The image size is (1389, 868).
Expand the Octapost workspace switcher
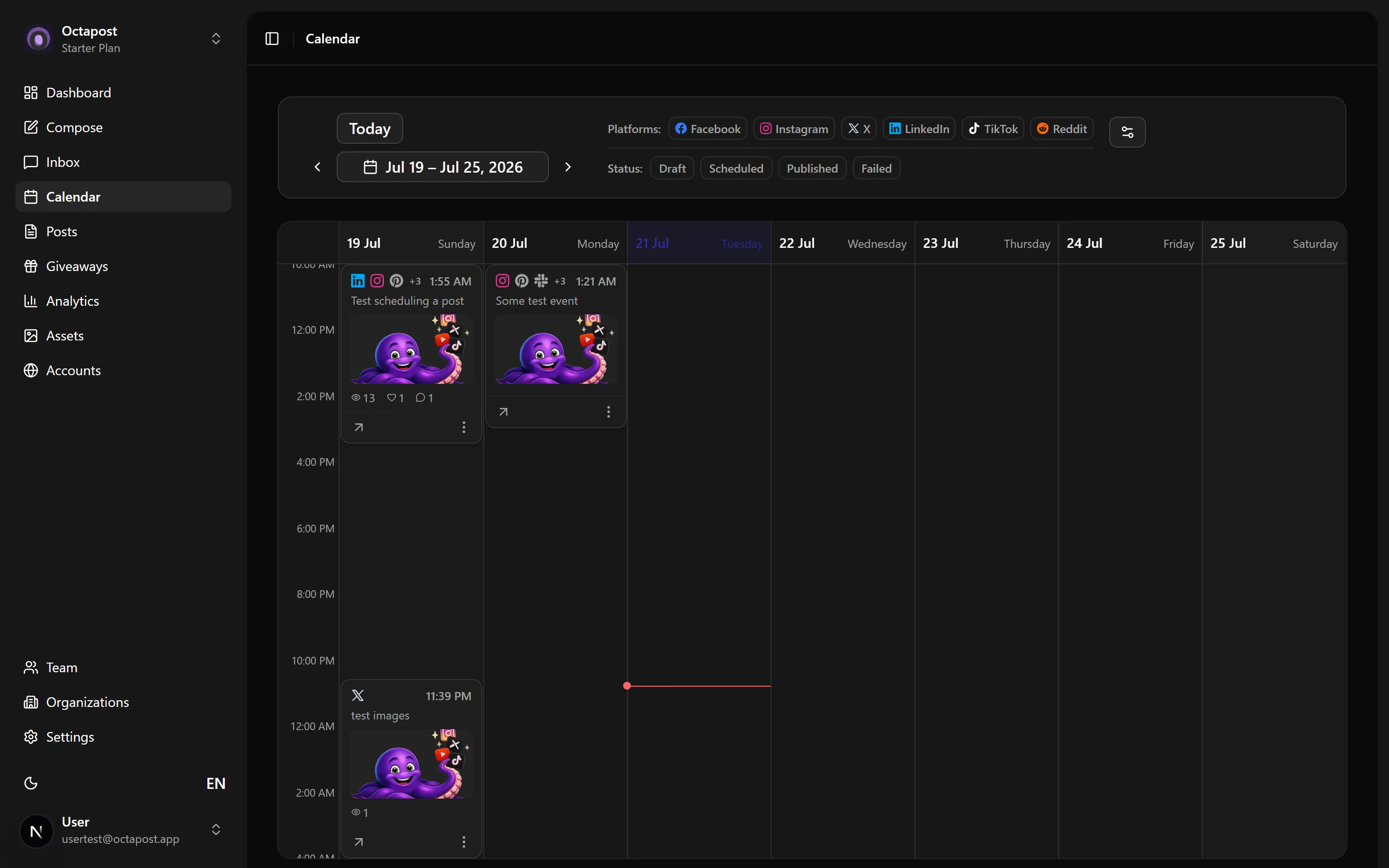pyautogui.click(x=216, y=39)
